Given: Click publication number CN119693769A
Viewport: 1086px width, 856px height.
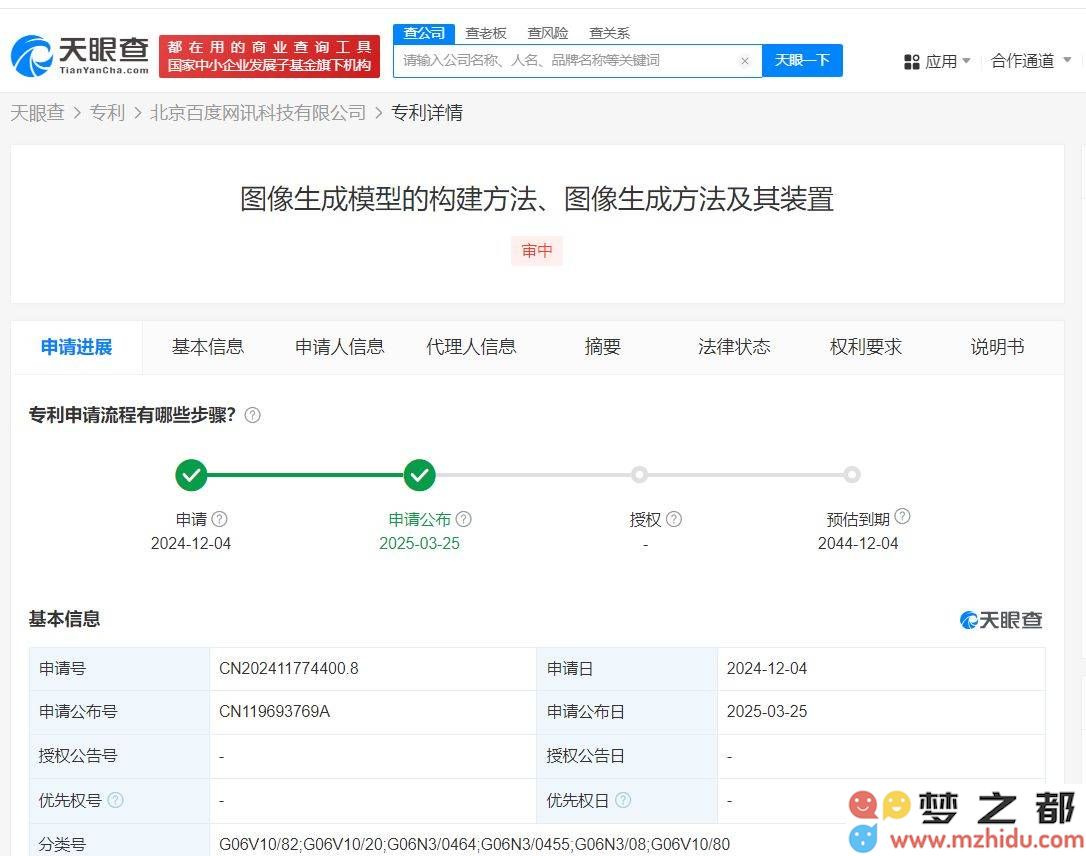Looking at the screenshot, I should pyautogui.click(x=274, y=711).
